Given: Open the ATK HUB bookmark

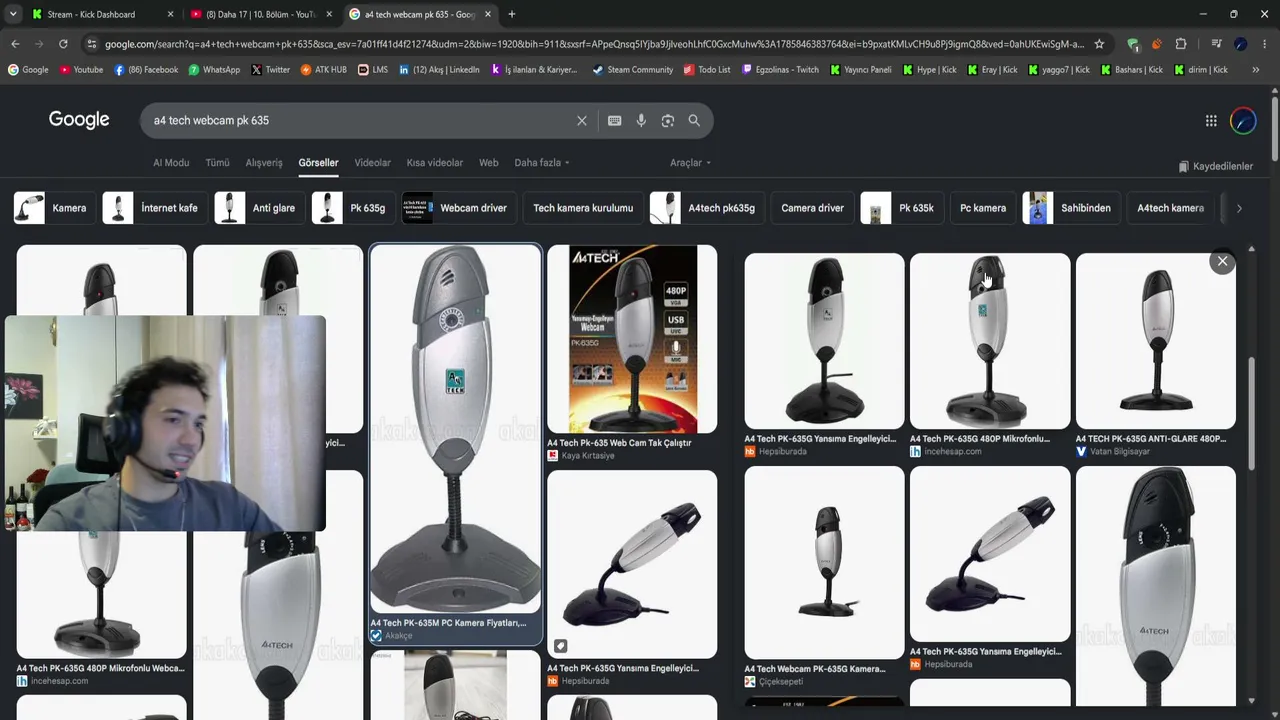Looking at the screenshot, I should 324,70.
